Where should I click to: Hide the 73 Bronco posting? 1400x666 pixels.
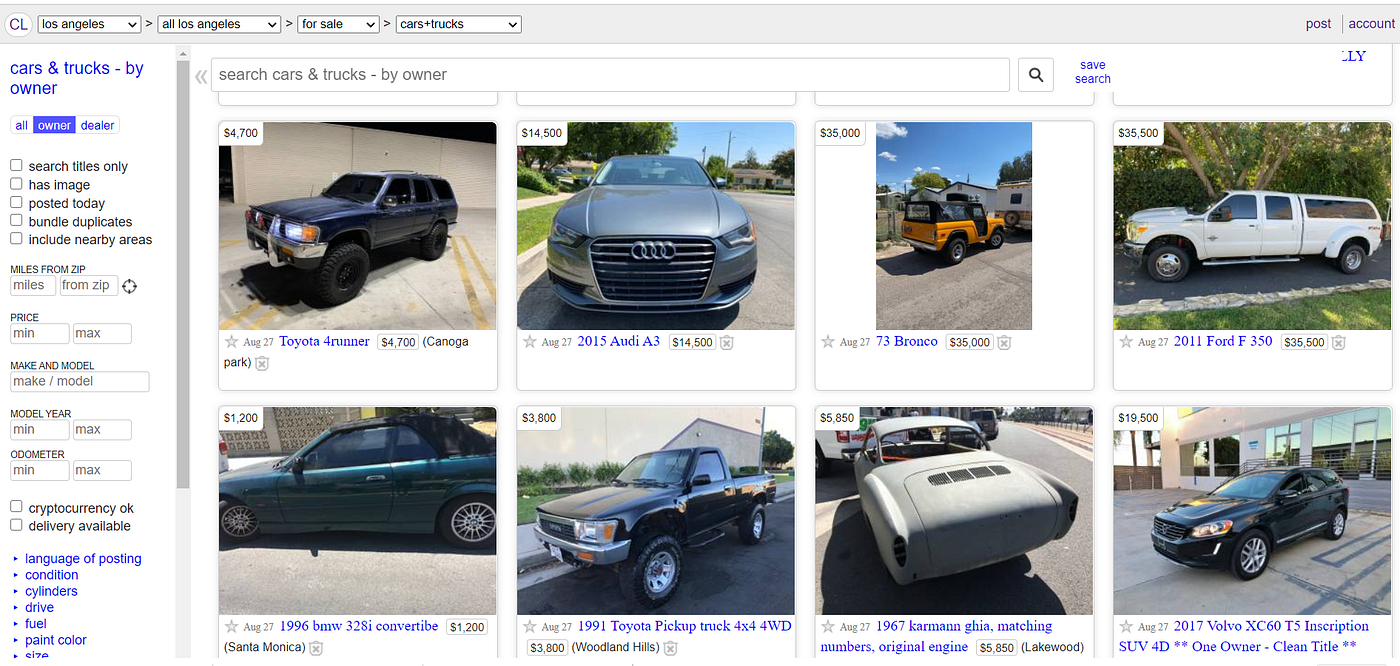[x=1004, y=343]
